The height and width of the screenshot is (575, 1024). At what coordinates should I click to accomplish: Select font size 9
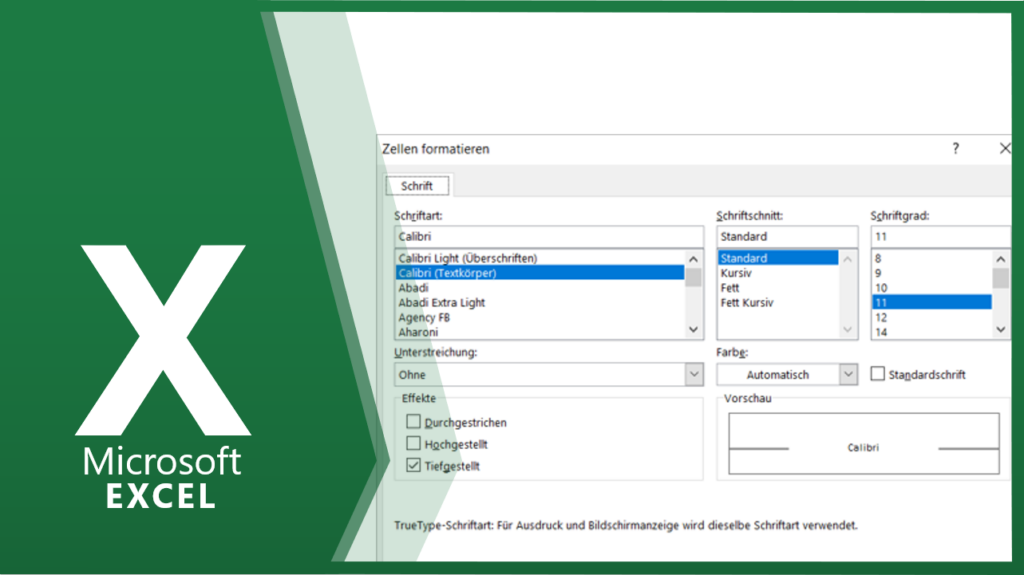click(x=932, y=272)
